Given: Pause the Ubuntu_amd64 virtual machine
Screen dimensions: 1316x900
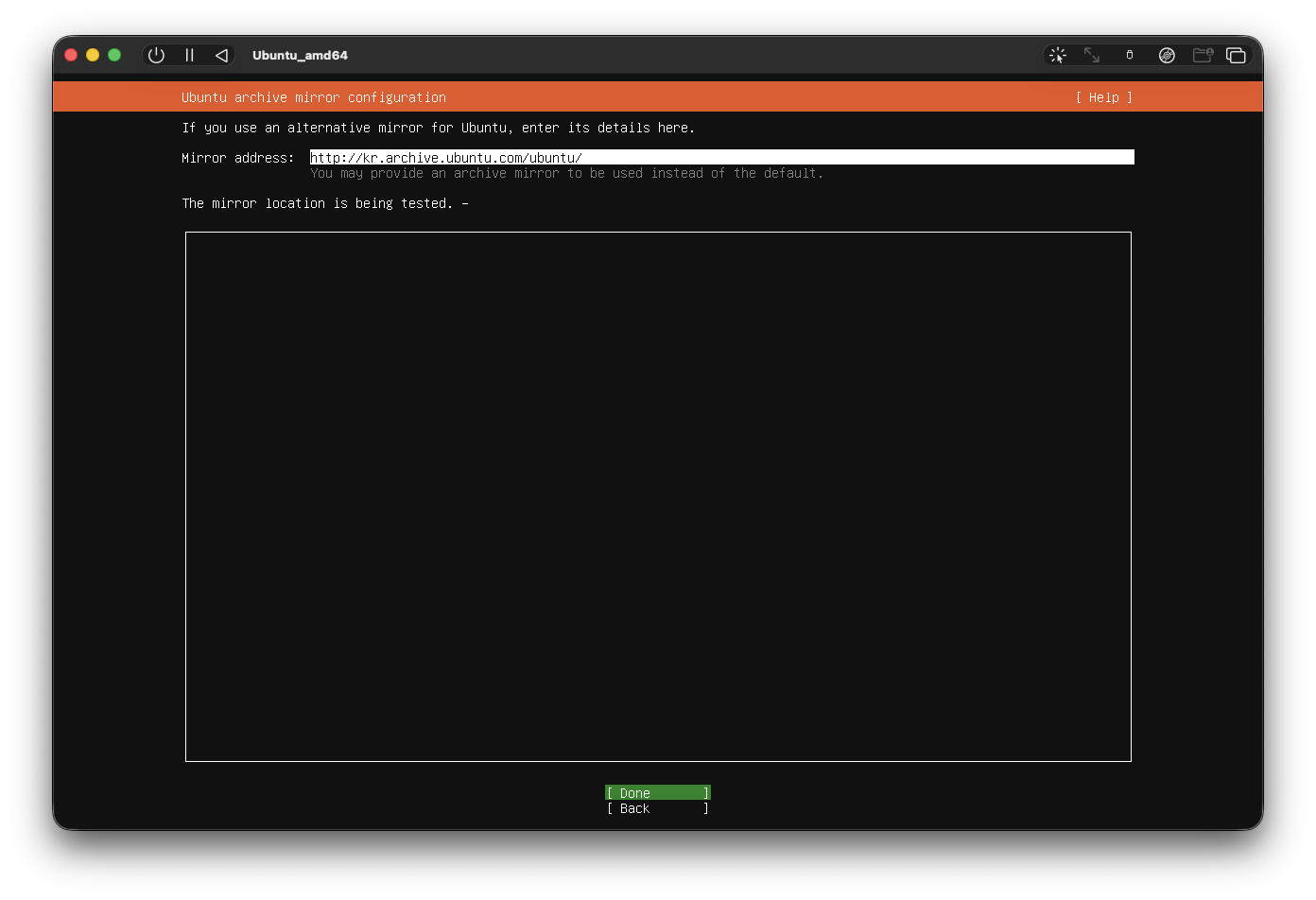Looking at the screenshot, I should pos(189,55).
